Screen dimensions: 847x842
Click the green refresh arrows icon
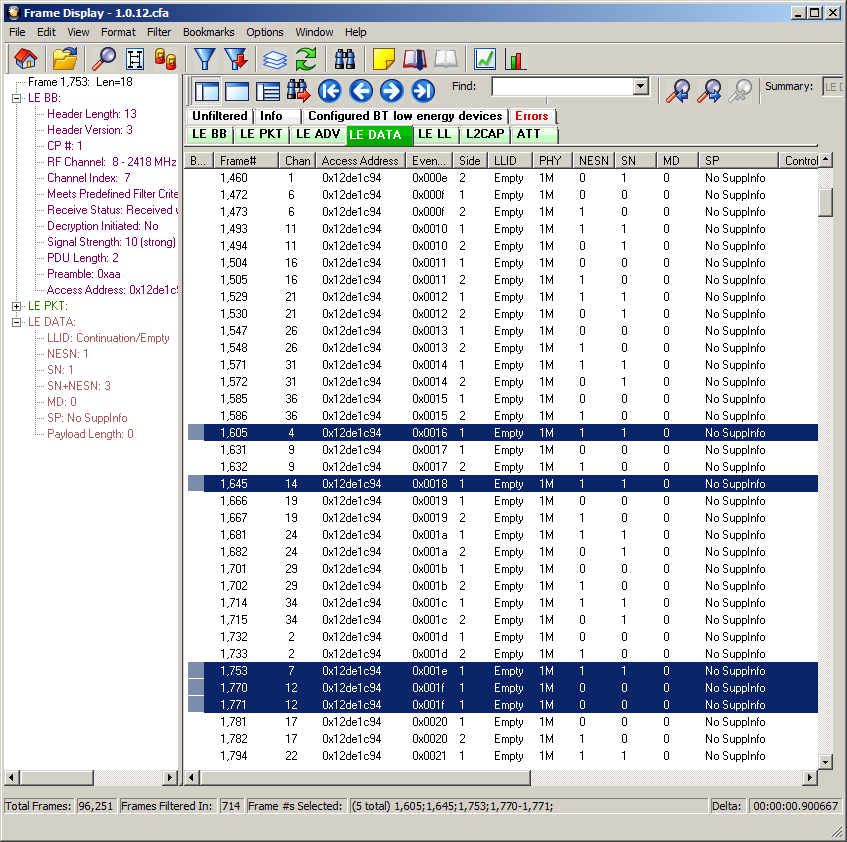306,59
